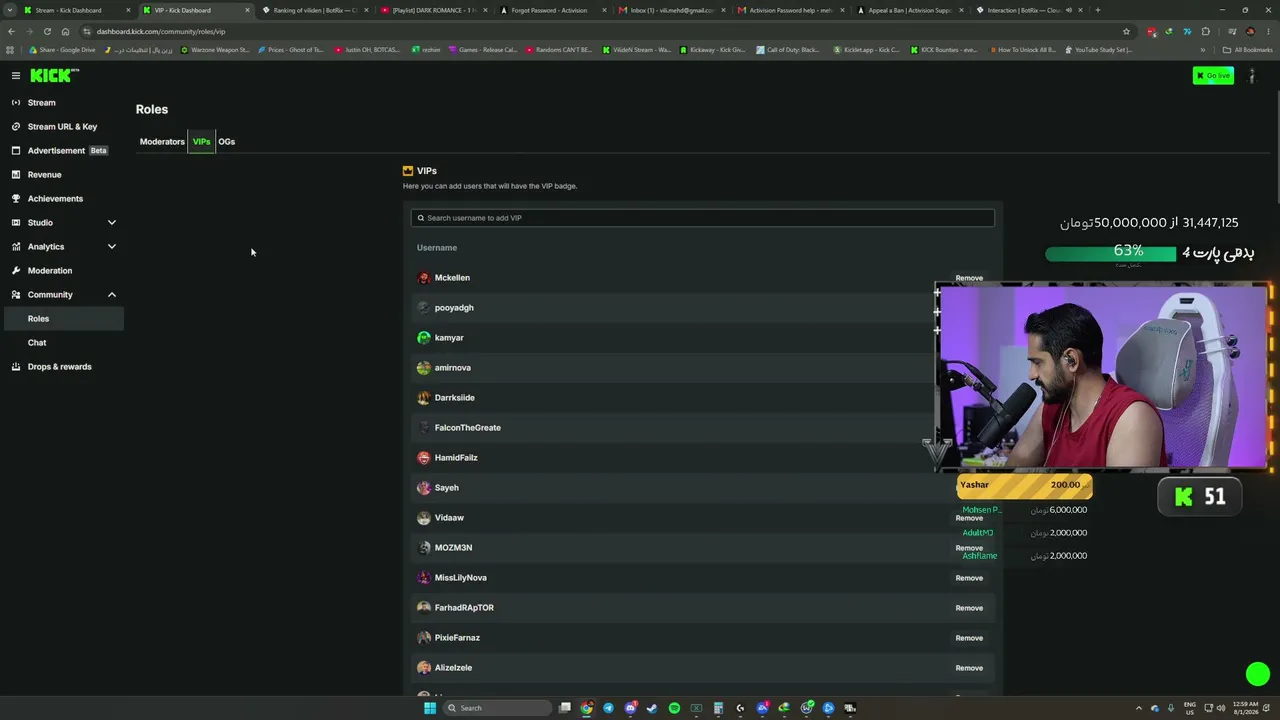Open Stream URL & Key key icon
The image size is (1280, 720).
pos(16,127)
